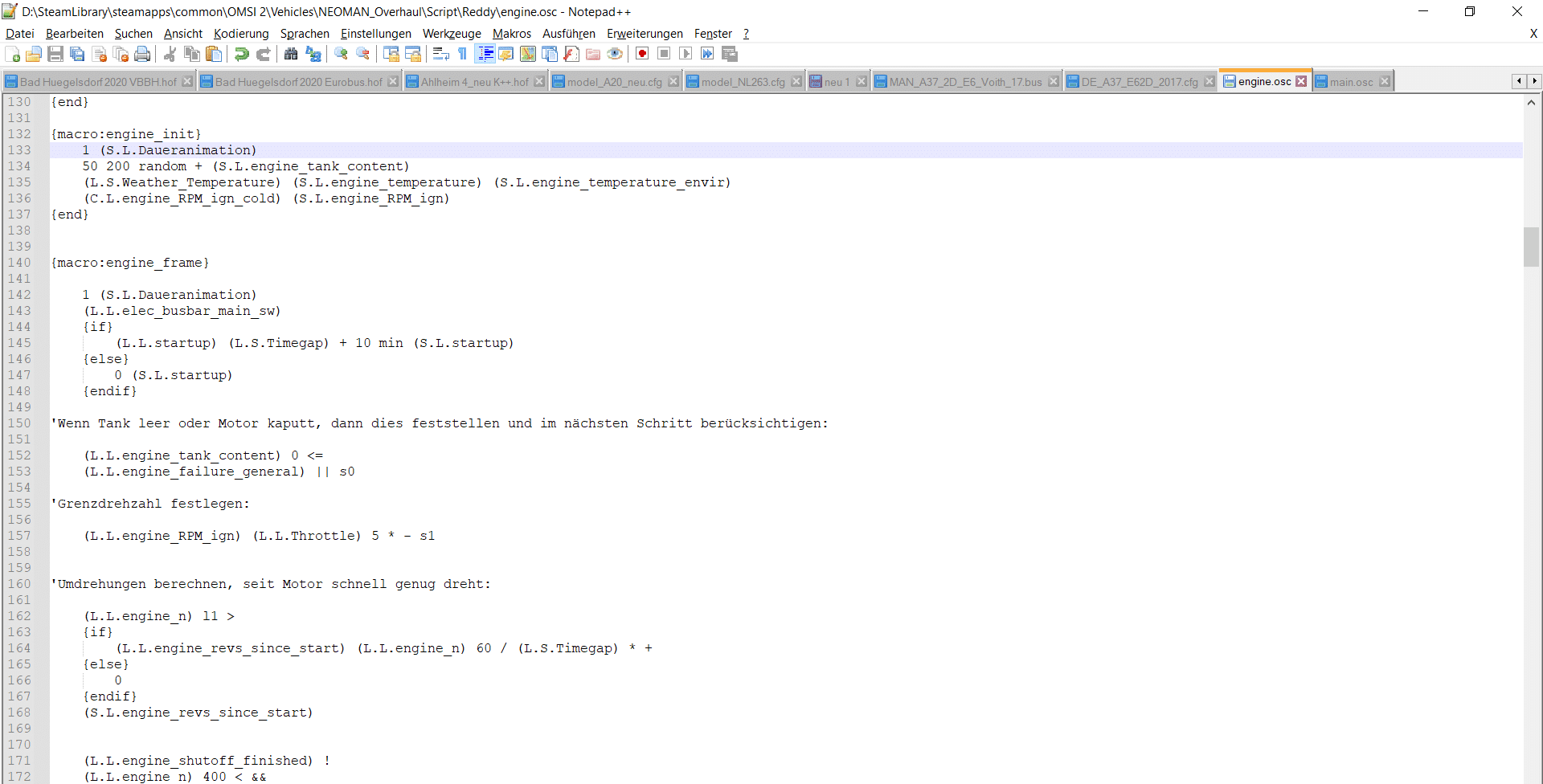Click the Save file toolbar icon
The image size is (1543, 784).
[55, 54]
